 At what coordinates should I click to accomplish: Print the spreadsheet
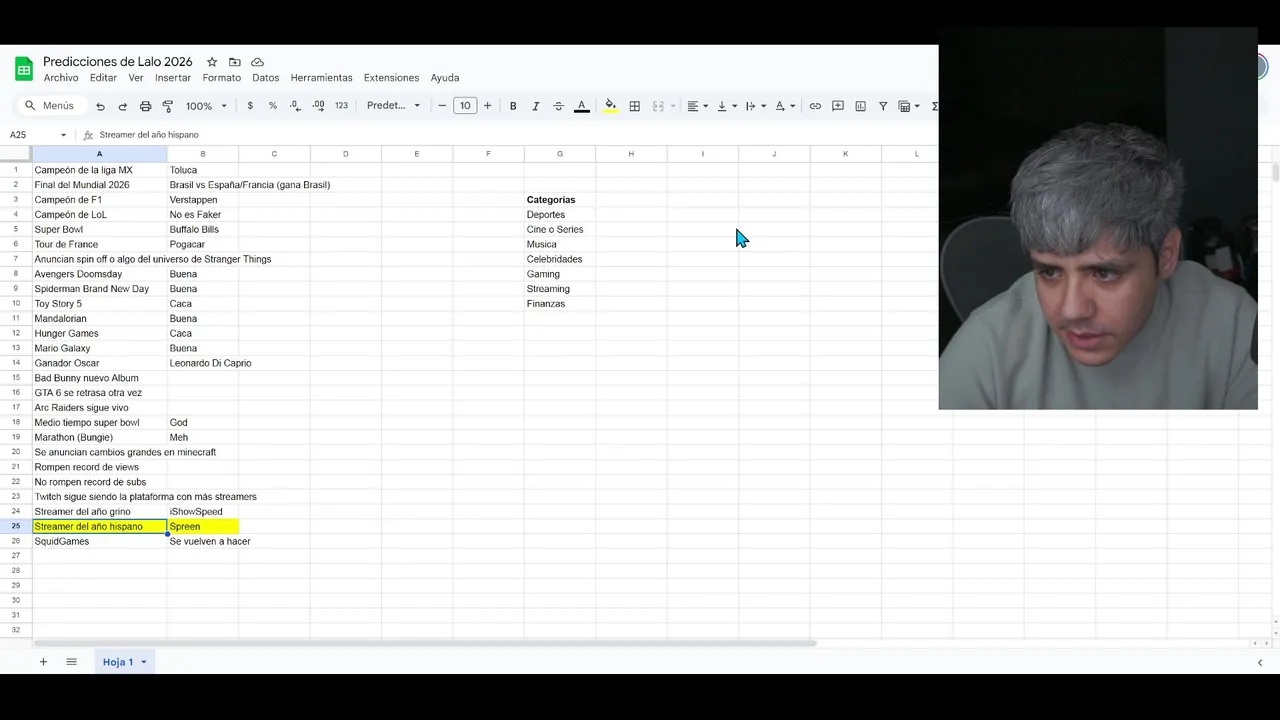point(145,106)
